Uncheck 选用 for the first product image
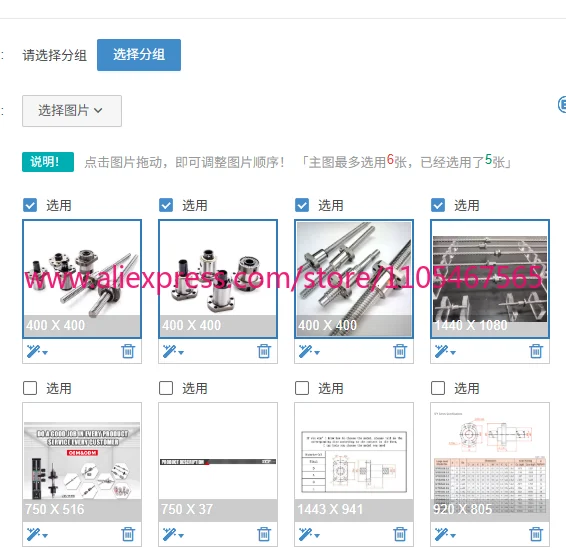Image resolution: width=566 pixels, height=553 pixels. click(x=30, y=205)
